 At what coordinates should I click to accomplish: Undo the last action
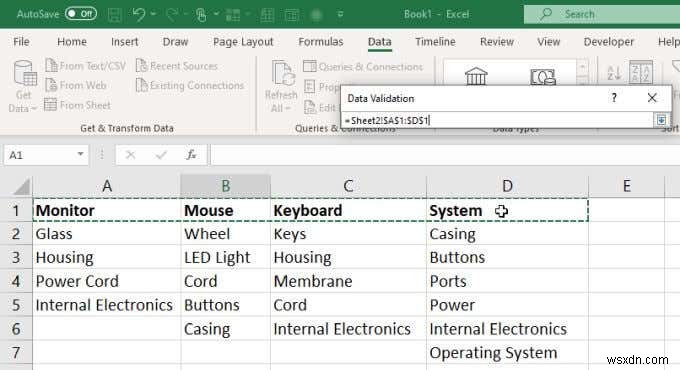pyautogui.click(x=139, y=14)
